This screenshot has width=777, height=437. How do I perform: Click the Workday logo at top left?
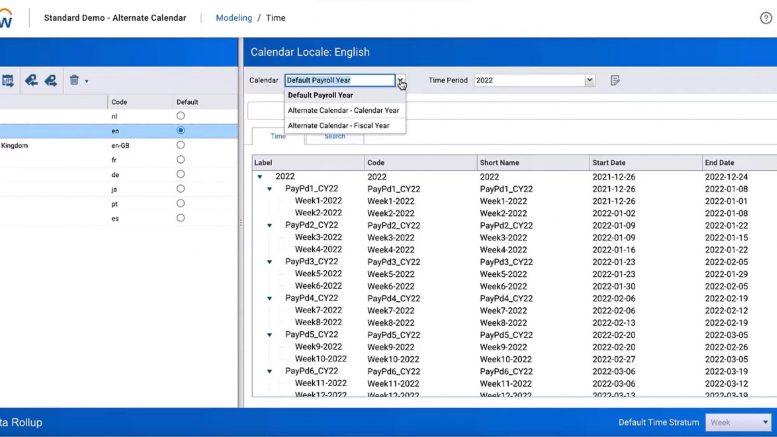(6, 19)
